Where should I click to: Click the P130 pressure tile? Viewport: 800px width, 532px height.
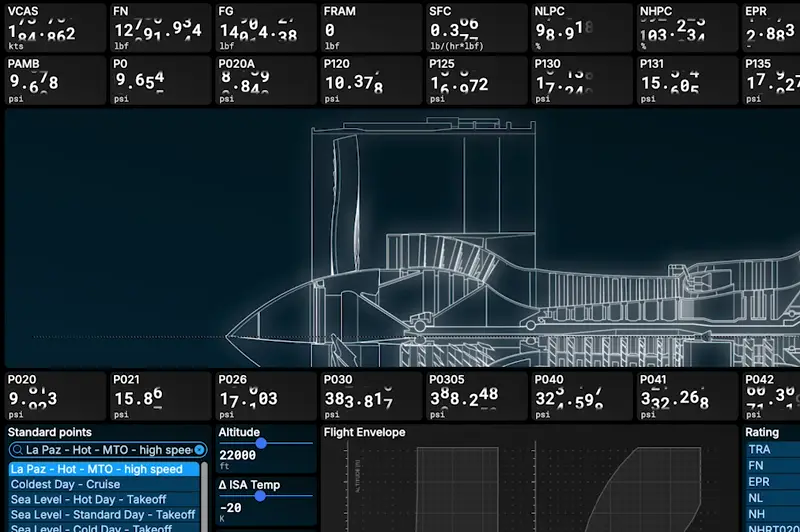point(582,81)
